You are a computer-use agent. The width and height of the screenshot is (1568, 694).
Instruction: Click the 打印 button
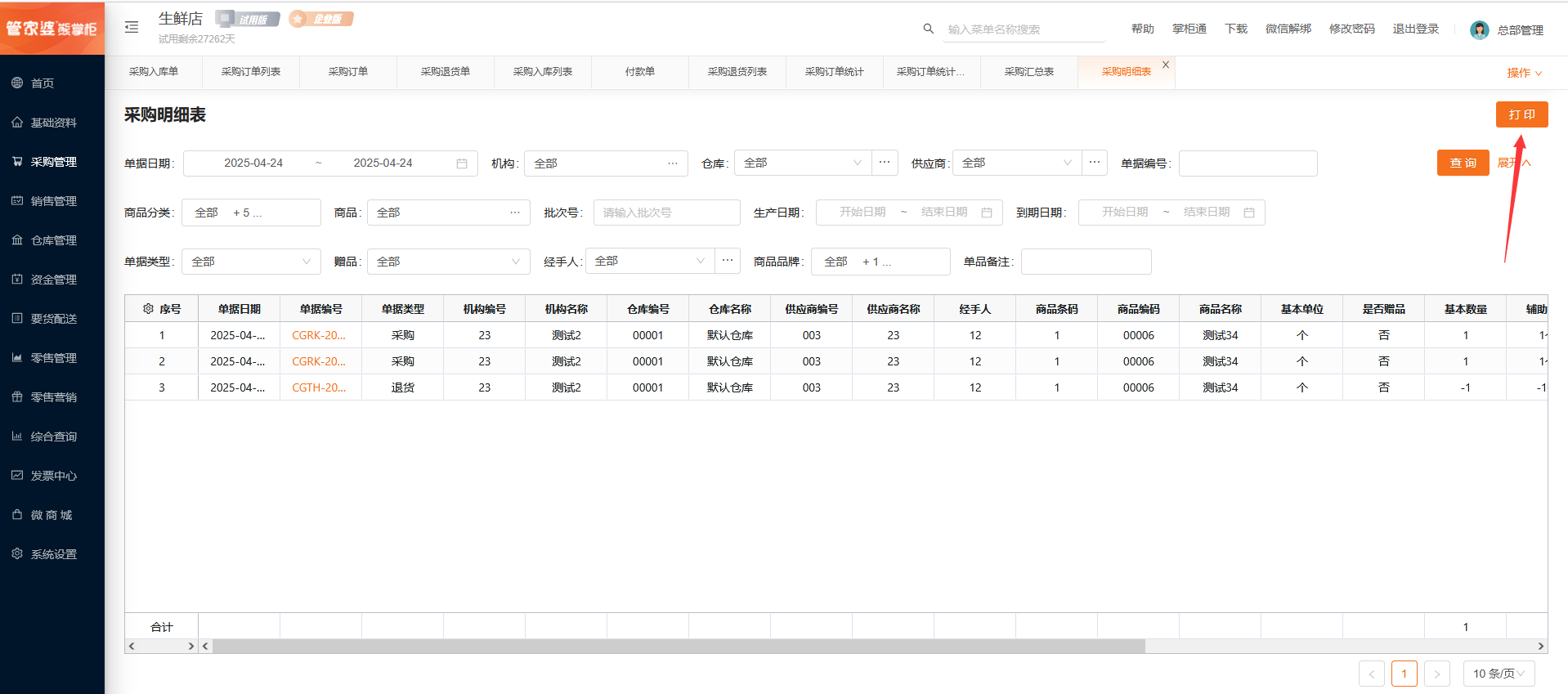[x=1521, y=114]
